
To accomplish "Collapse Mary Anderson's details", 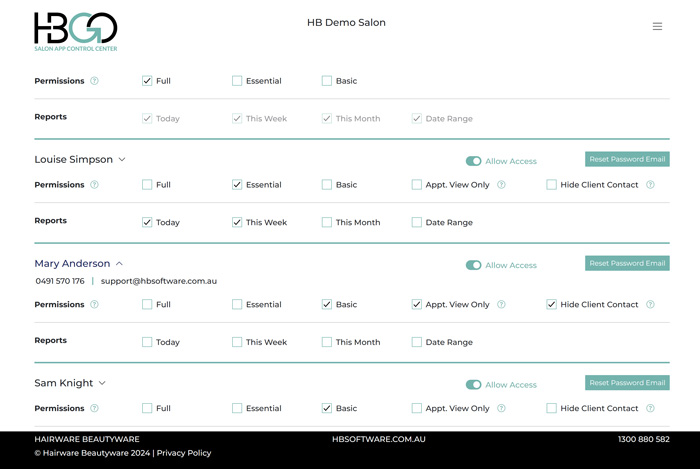I will pyautogui.click(x=119, y=264).
